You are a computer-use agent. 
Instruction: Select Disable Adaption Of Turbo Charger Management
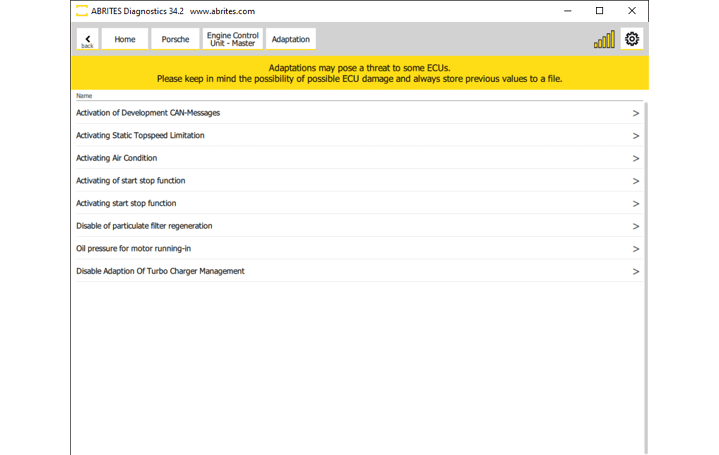160,271
